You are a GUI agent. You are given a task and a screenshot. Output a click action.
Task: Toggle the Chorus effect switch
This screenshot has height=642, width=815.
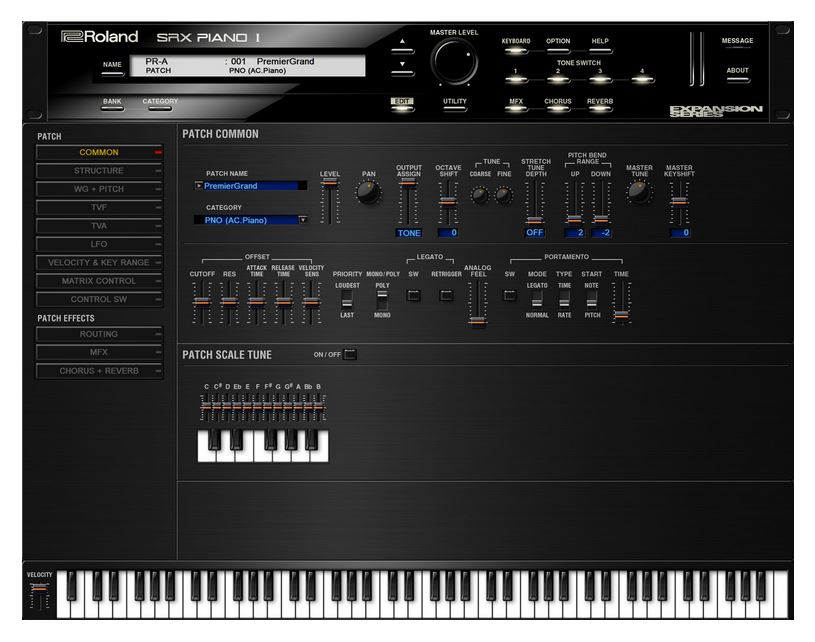click(x=558, y=109)
